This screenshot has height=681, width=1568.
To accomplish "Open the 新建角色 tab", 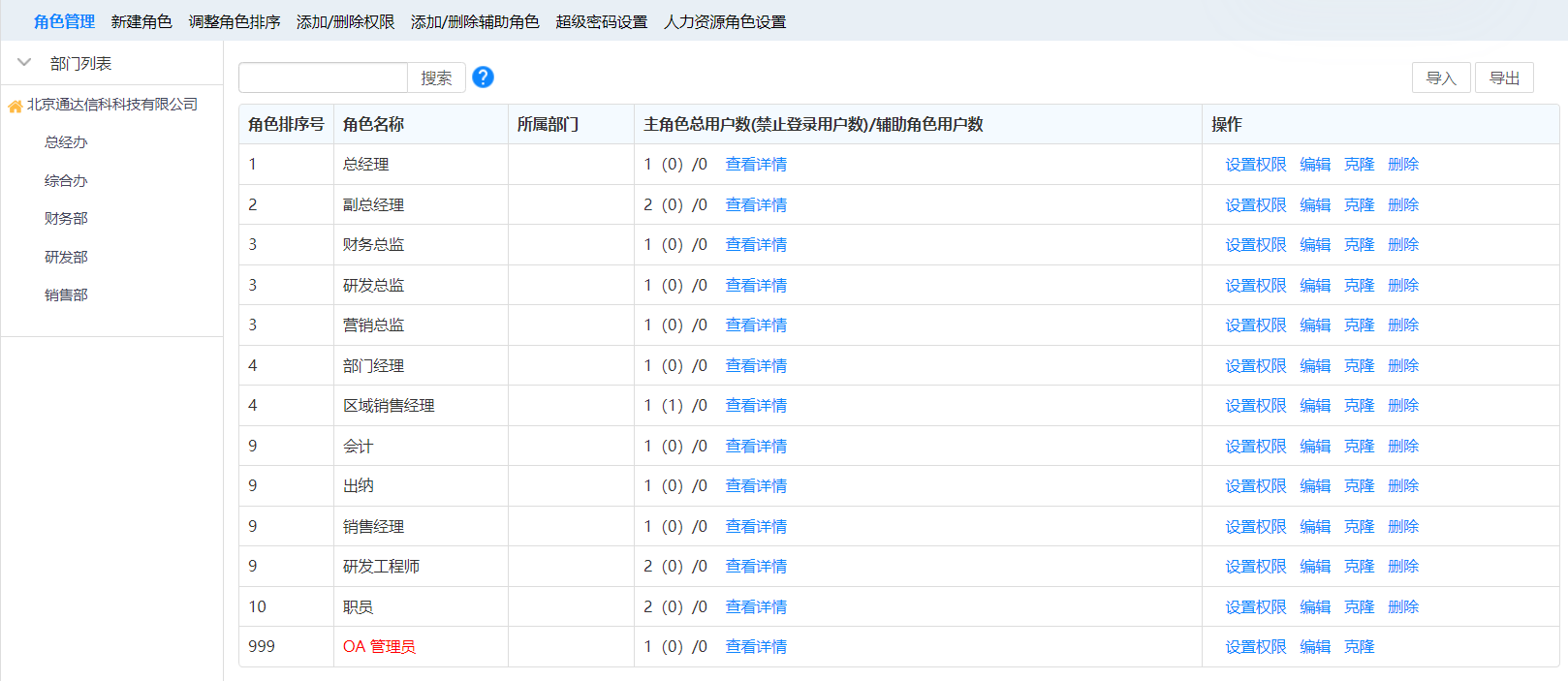I will click(141, 21).
